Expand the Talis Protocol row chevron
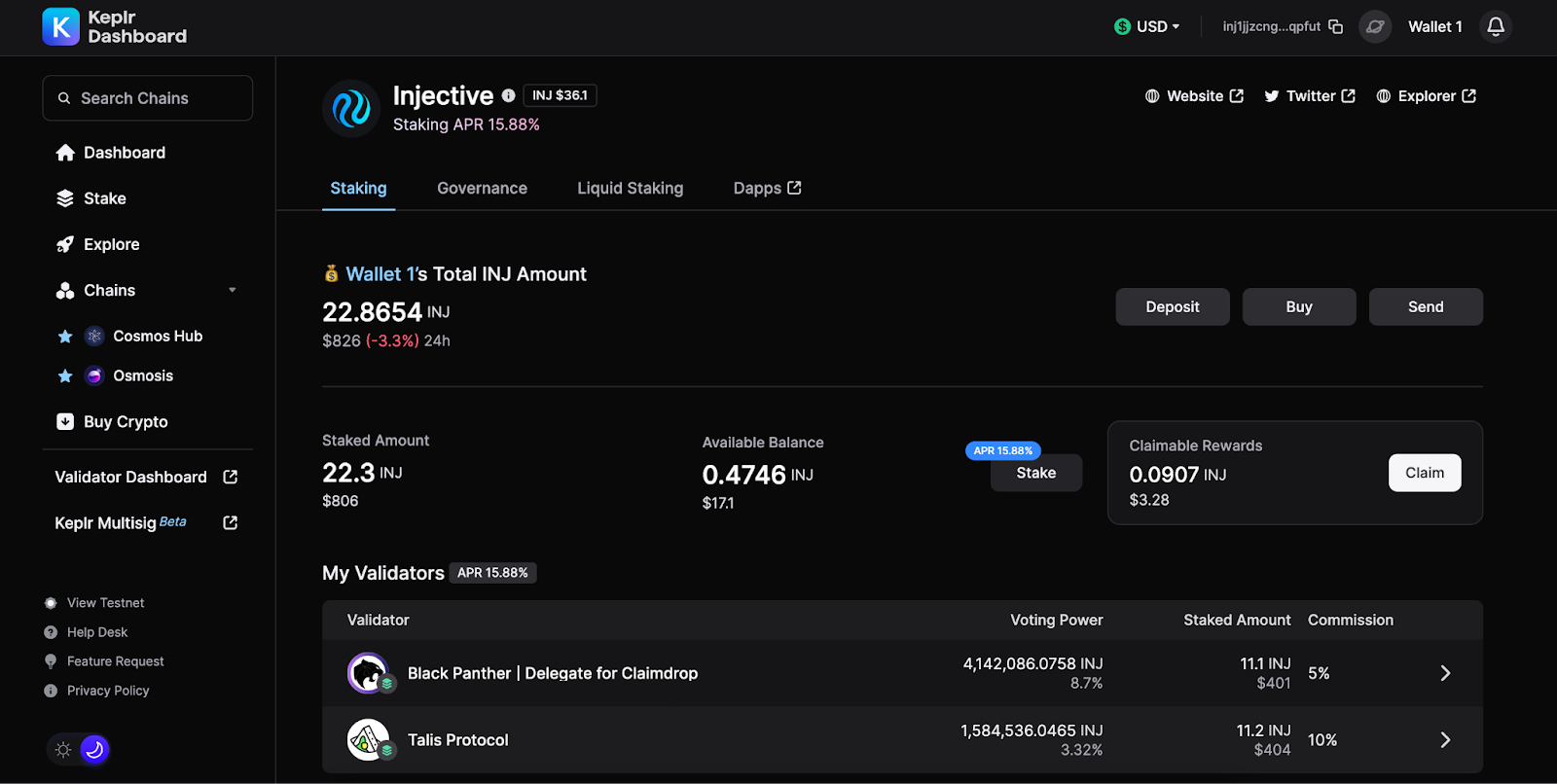1557x784 pixels. [1446, 740]
